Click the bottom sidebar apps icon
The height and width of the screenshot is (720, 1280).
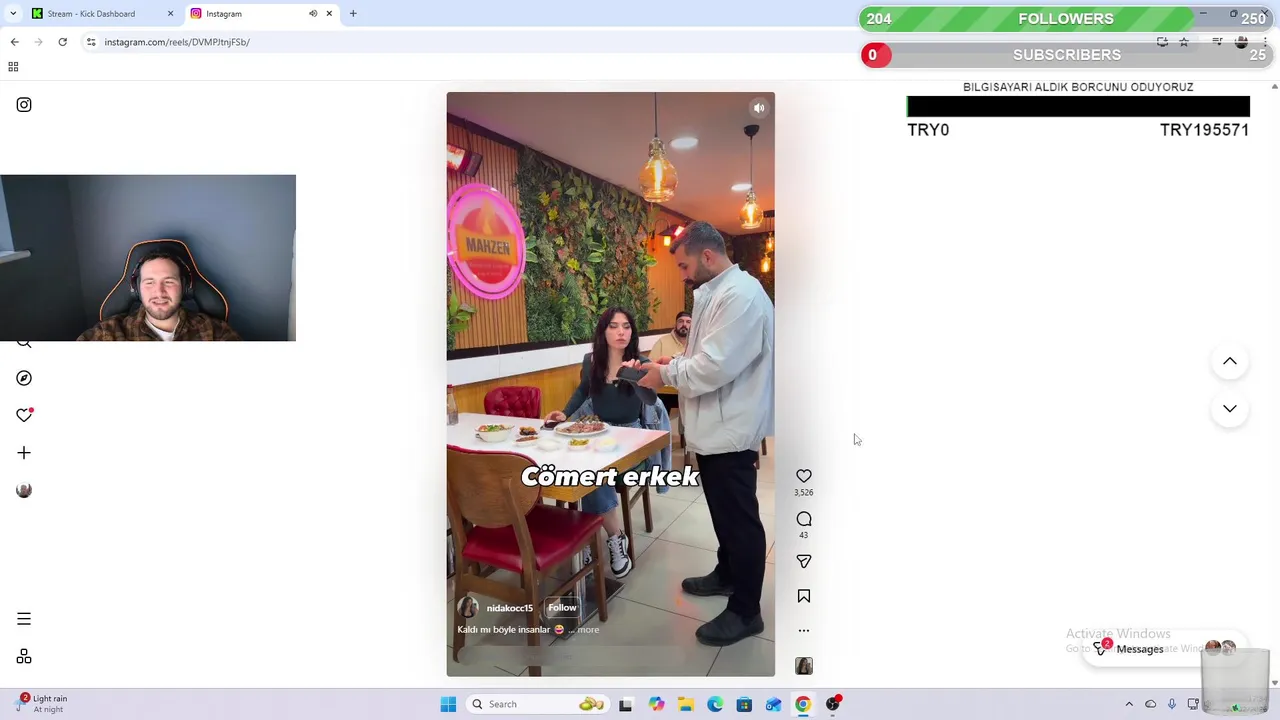[24, 657]
